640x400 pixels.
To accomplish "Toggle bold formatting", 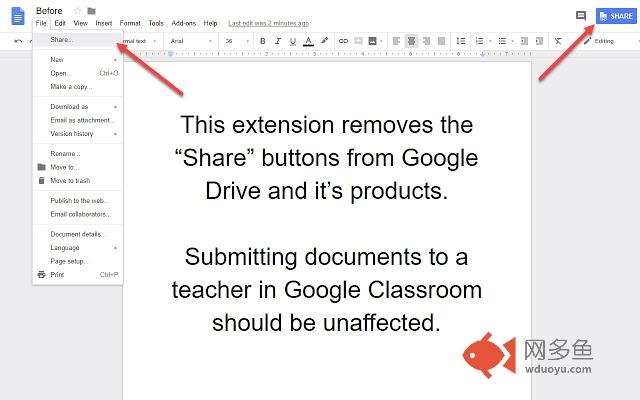I will pyautogui.click(x=263, y=41).
